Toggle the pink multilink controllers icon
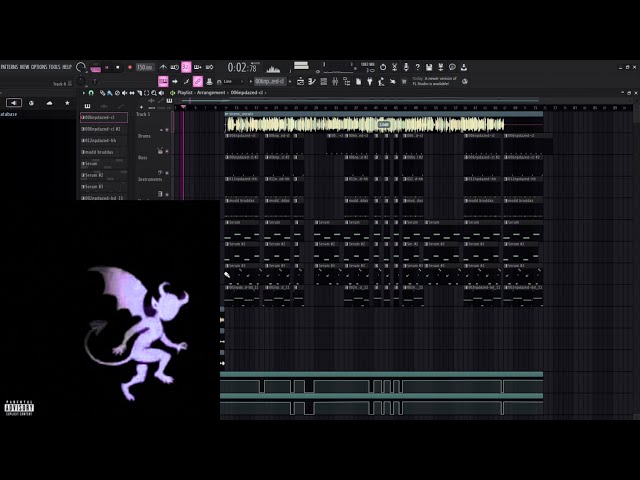Viewport: 640px width, 480px height. (x=198, y=82)
